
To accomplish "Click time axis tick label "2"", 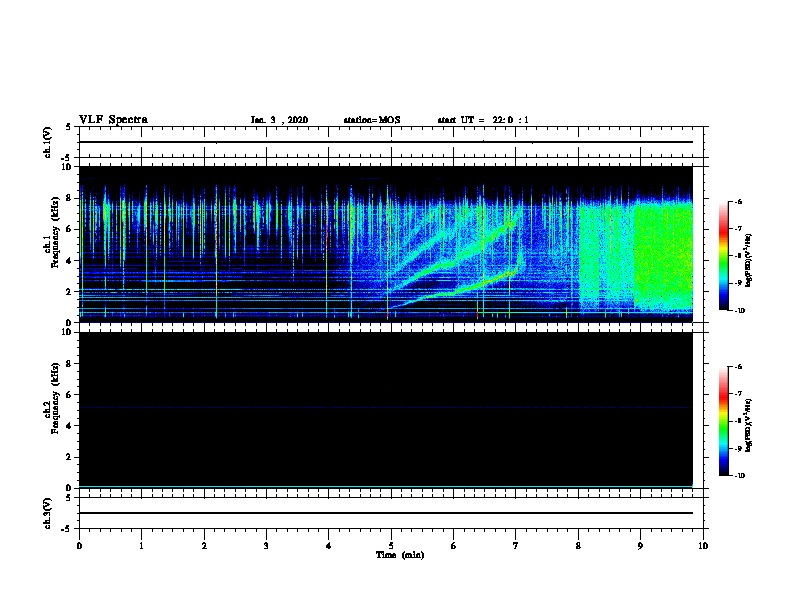I will pyautogui.click(x=204, y=546).
